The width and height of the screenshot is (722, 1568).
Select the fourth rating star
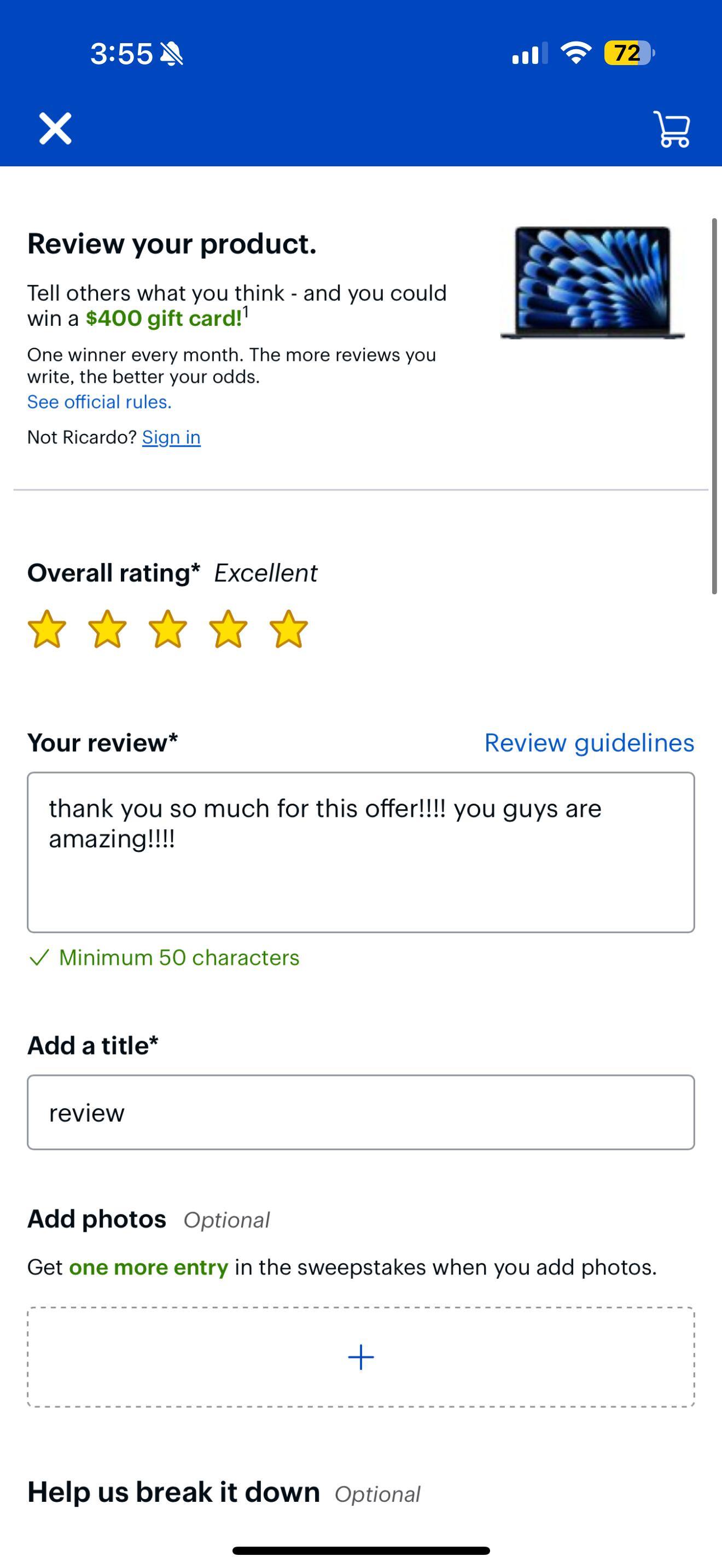pyautogui.click(x=226, y=631)
